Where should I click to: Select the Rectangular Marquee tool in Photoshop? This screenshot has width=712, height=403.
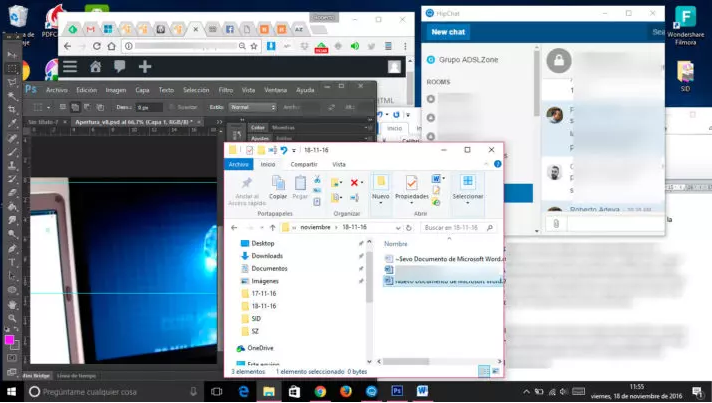pyautogui.click(x=11, y=67)
